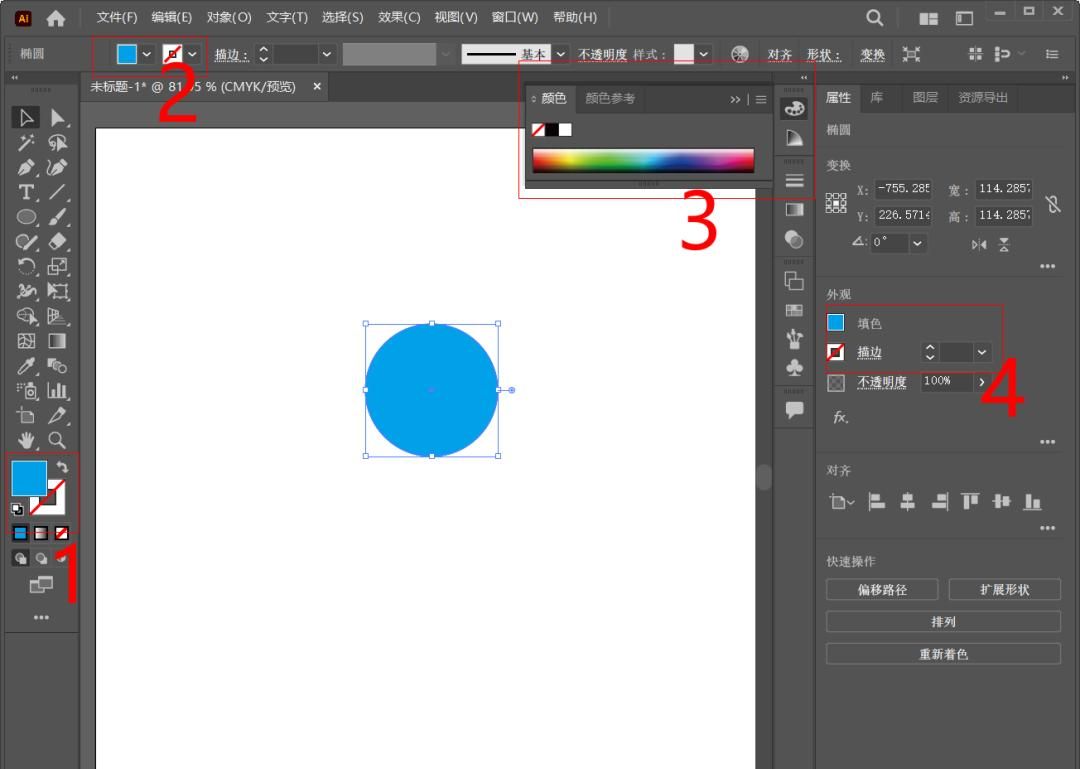Click horizontal align left icon

point(876,502)
